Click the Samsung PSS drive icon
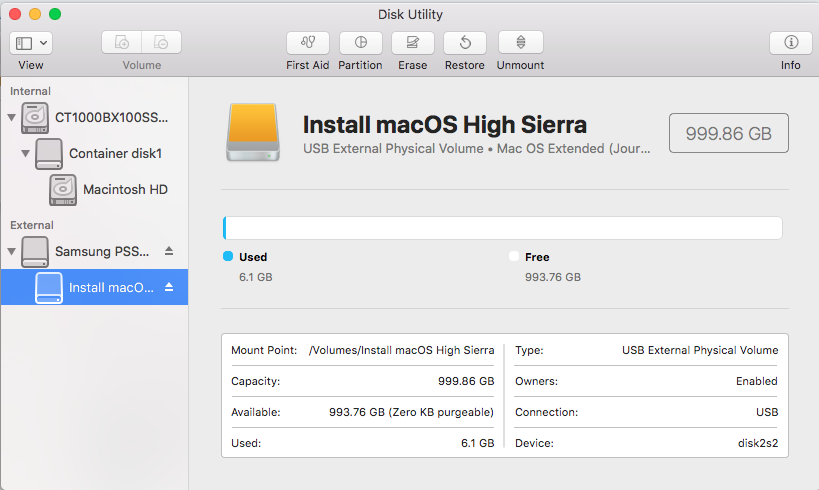 (x=35, y=252)
